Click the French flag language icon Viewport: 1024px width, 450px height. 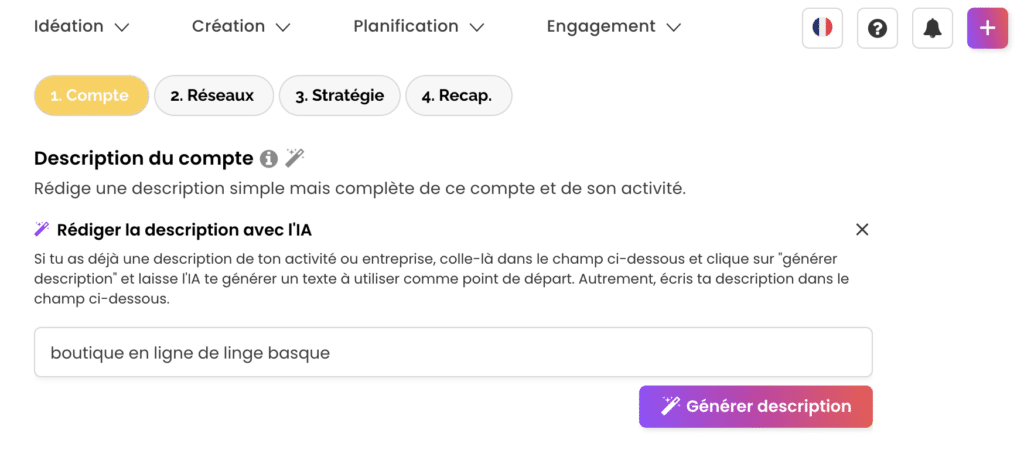tap(822, 28)
